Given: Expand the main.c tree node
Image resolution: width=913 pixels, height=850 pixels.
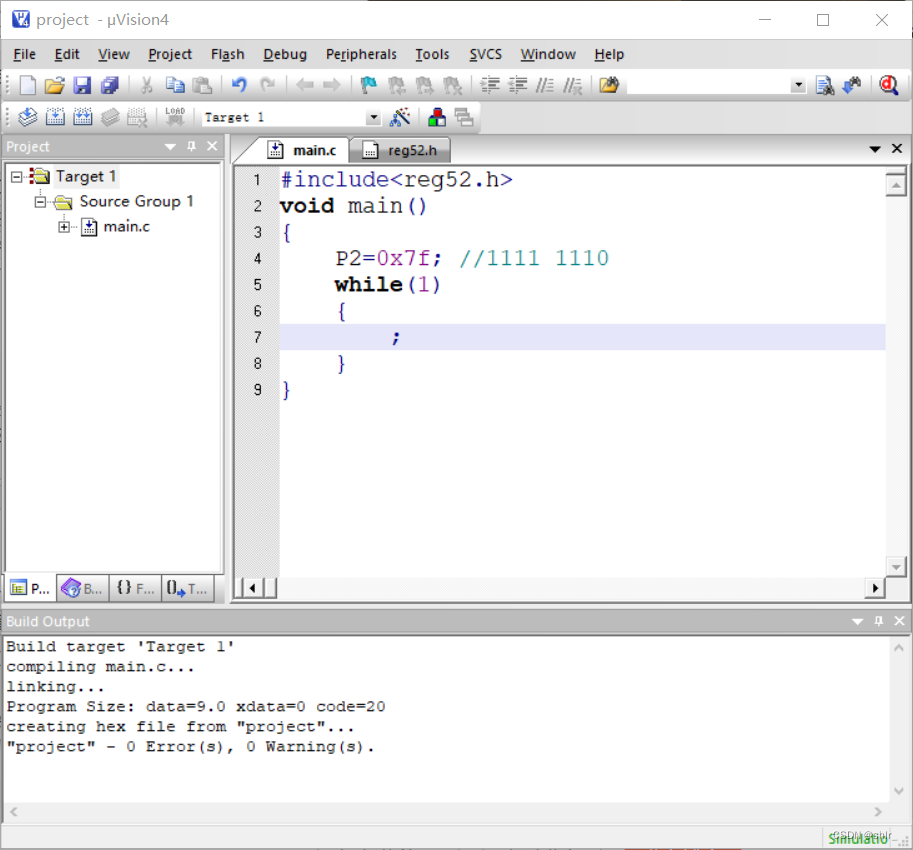Looking at the screenshot, I should tap(64, 227).
